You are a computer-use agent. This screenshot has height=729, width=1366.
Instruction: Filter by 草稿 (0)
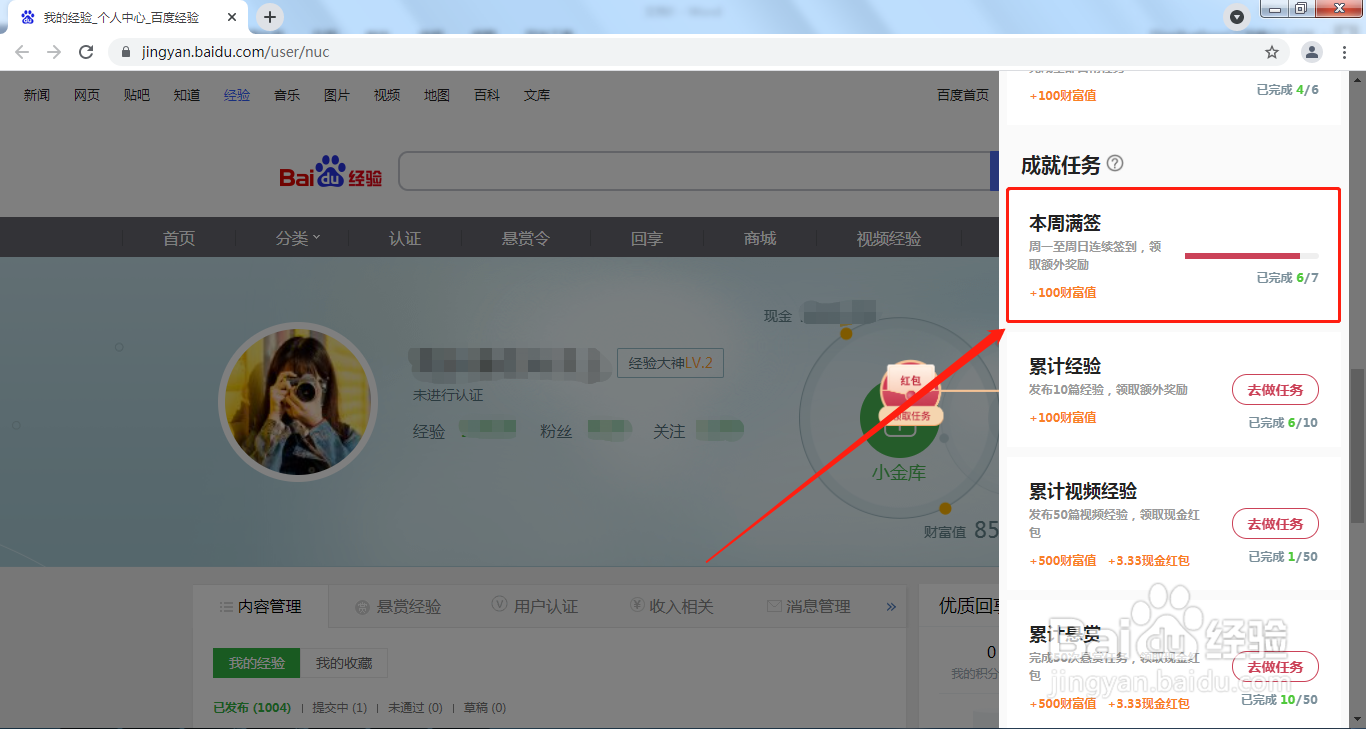(485, 708)
